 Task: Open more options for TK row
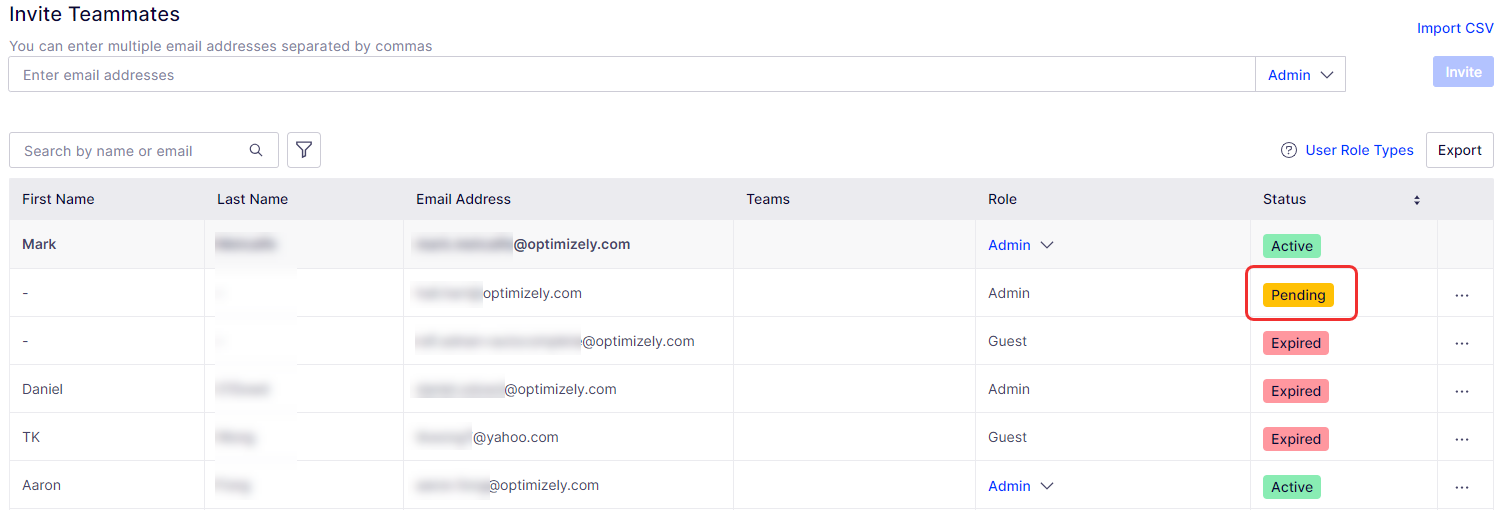coord(1462,439)
